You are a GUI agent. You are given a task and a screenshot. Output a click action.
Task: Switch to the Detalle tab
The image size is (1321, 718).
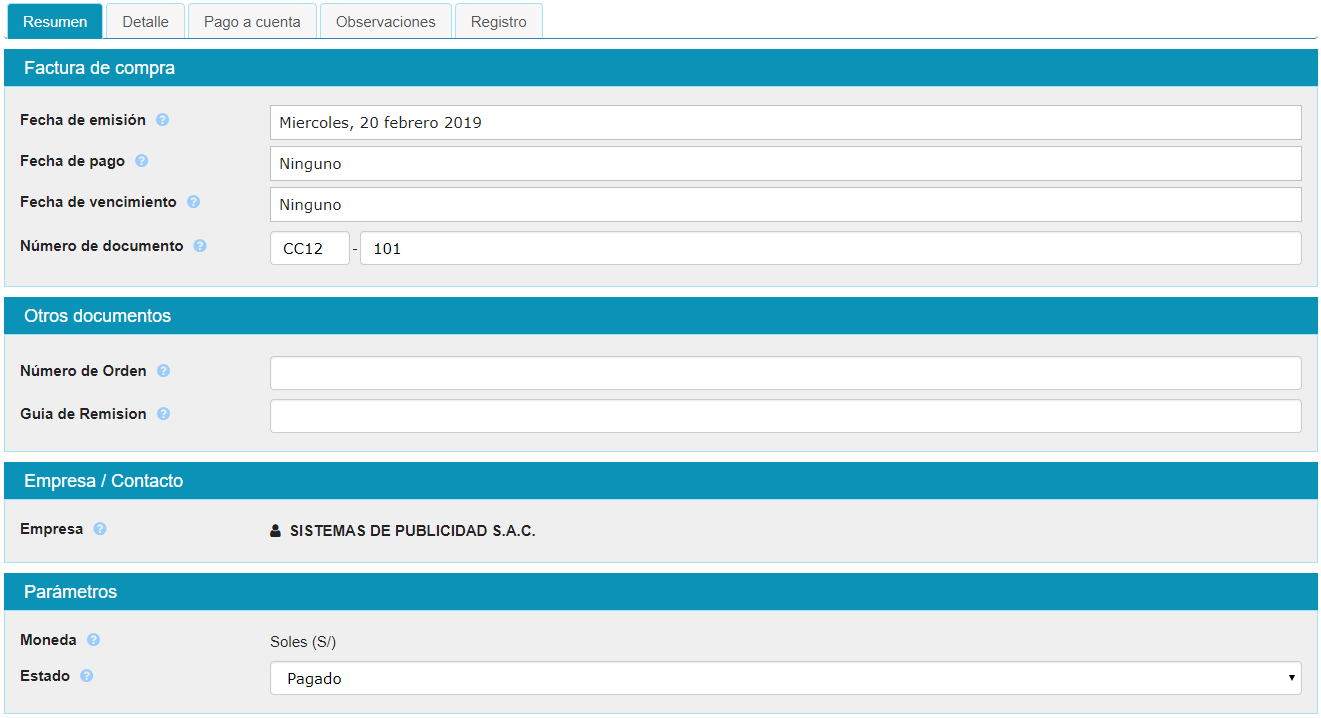coord(145,21)
